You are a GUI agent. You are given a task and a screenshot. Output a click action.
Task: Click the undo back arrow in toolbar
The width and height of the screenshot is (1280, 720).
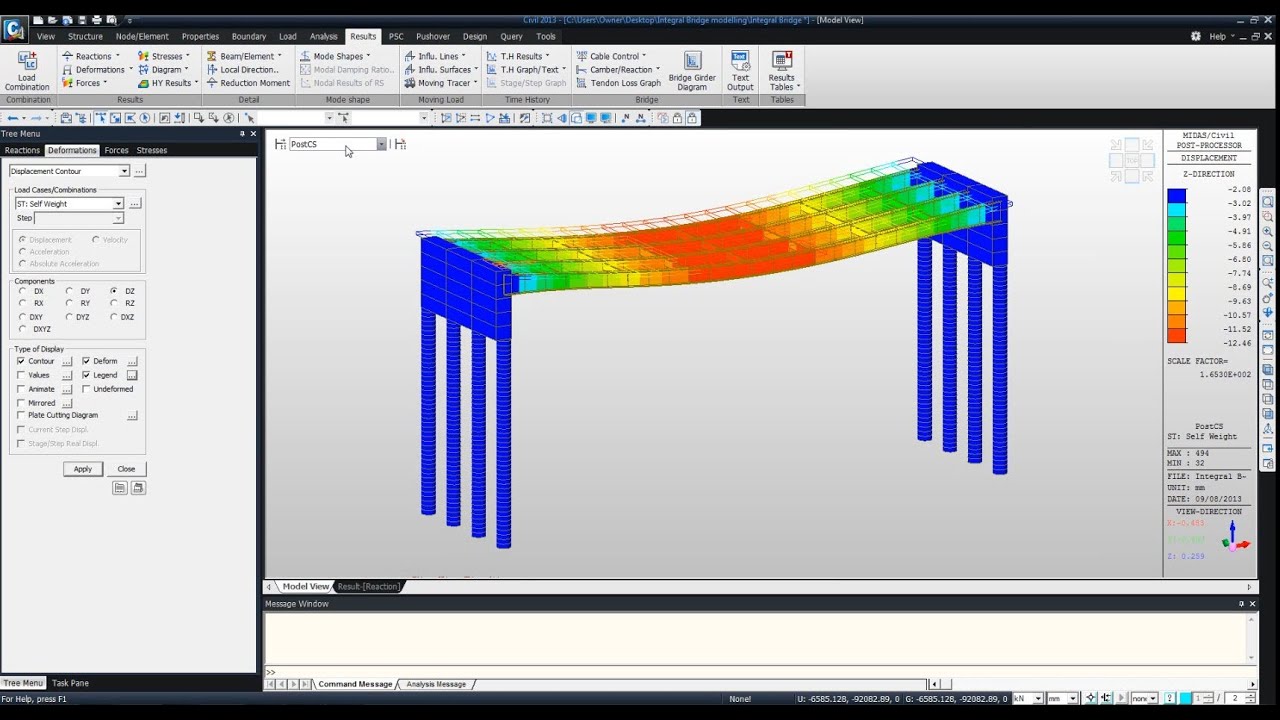coord(12,118)
